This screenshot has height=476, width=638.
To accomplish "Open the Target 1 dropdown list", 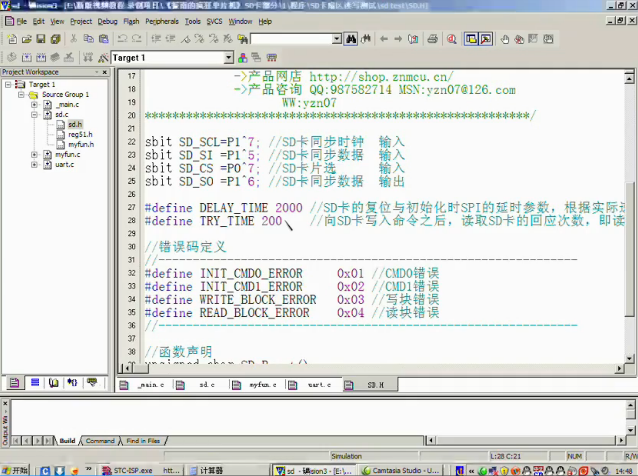I will tap(228, 58).
